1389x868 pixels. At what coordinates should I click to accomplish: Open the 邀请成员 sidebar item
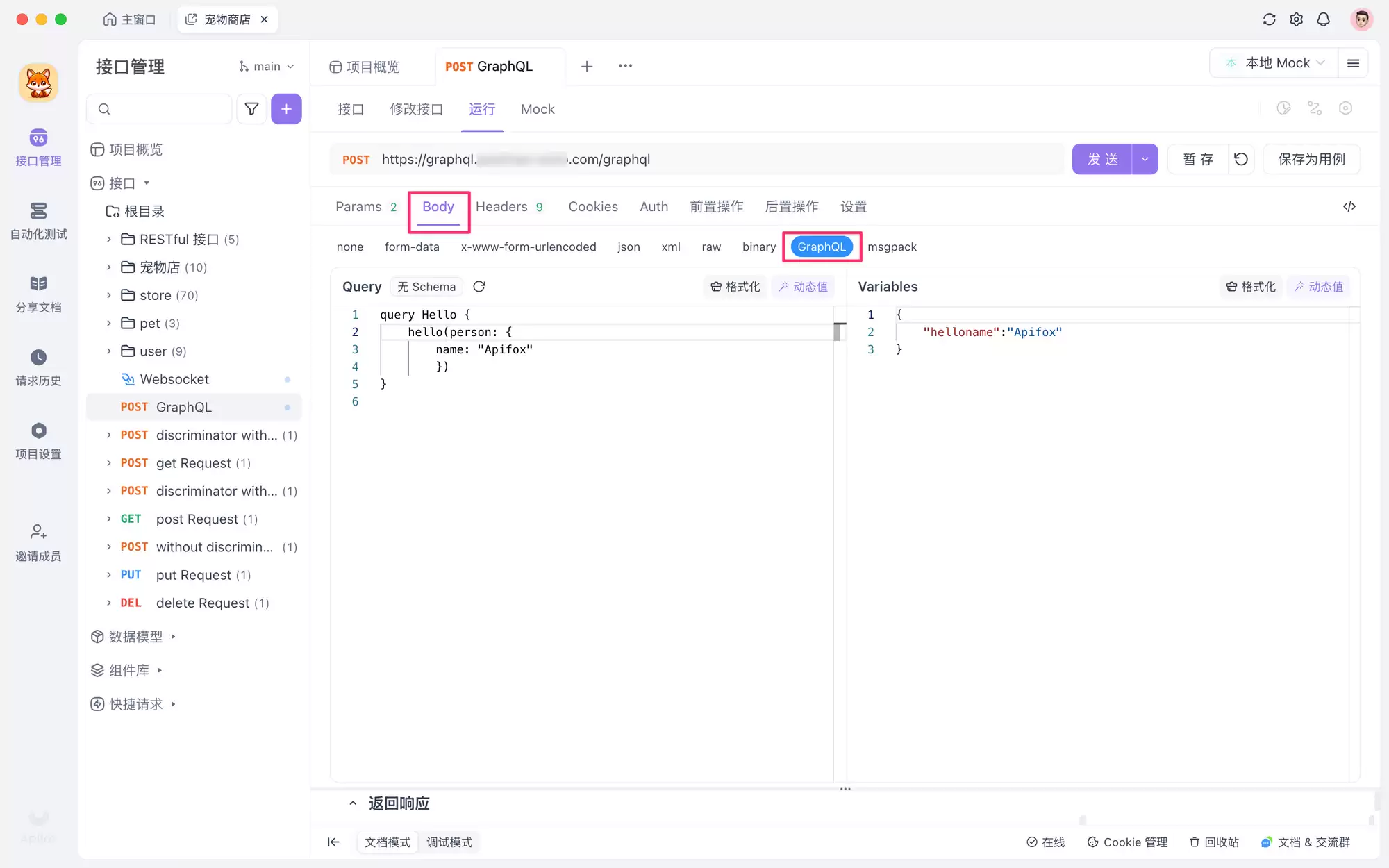point(38,542)
